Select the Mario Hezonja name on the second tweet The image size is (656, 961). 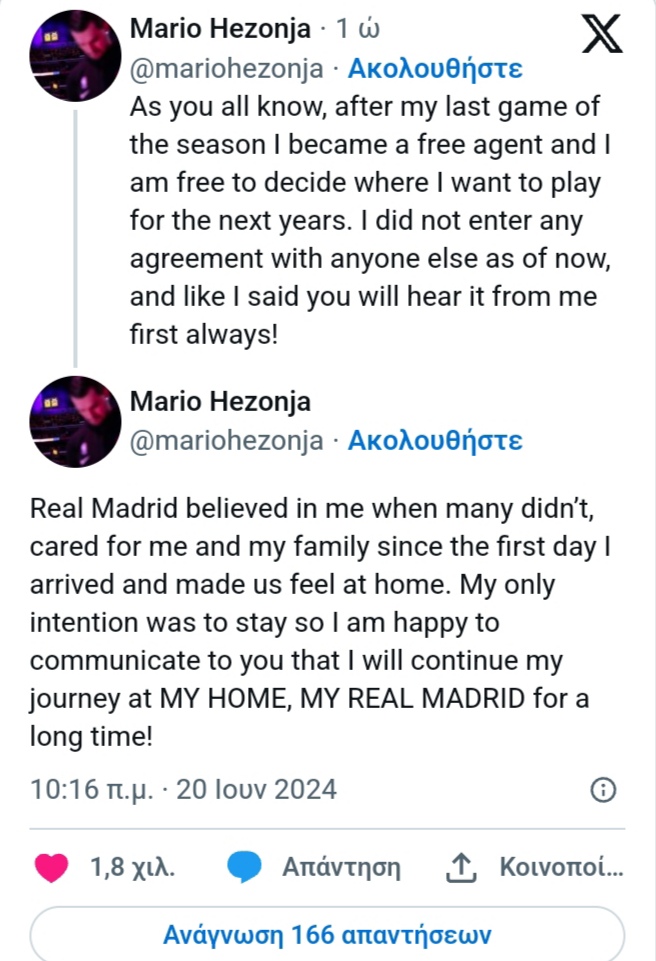[x=220, y=402]
